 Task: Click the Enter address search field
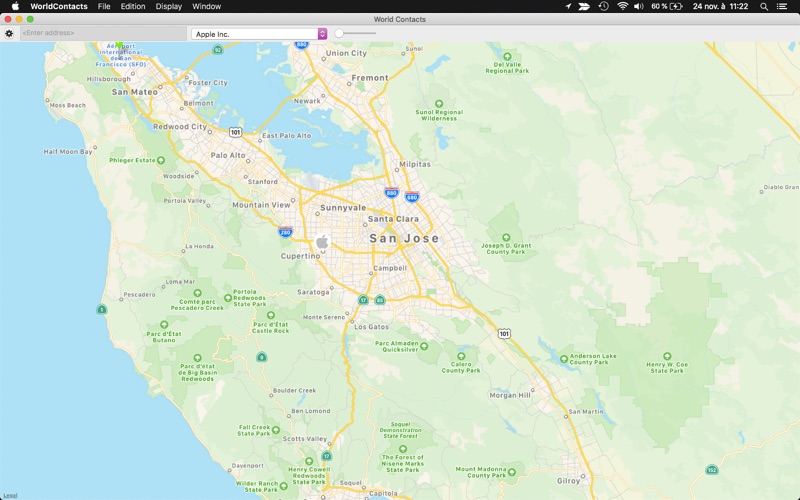tap(104, 33)
